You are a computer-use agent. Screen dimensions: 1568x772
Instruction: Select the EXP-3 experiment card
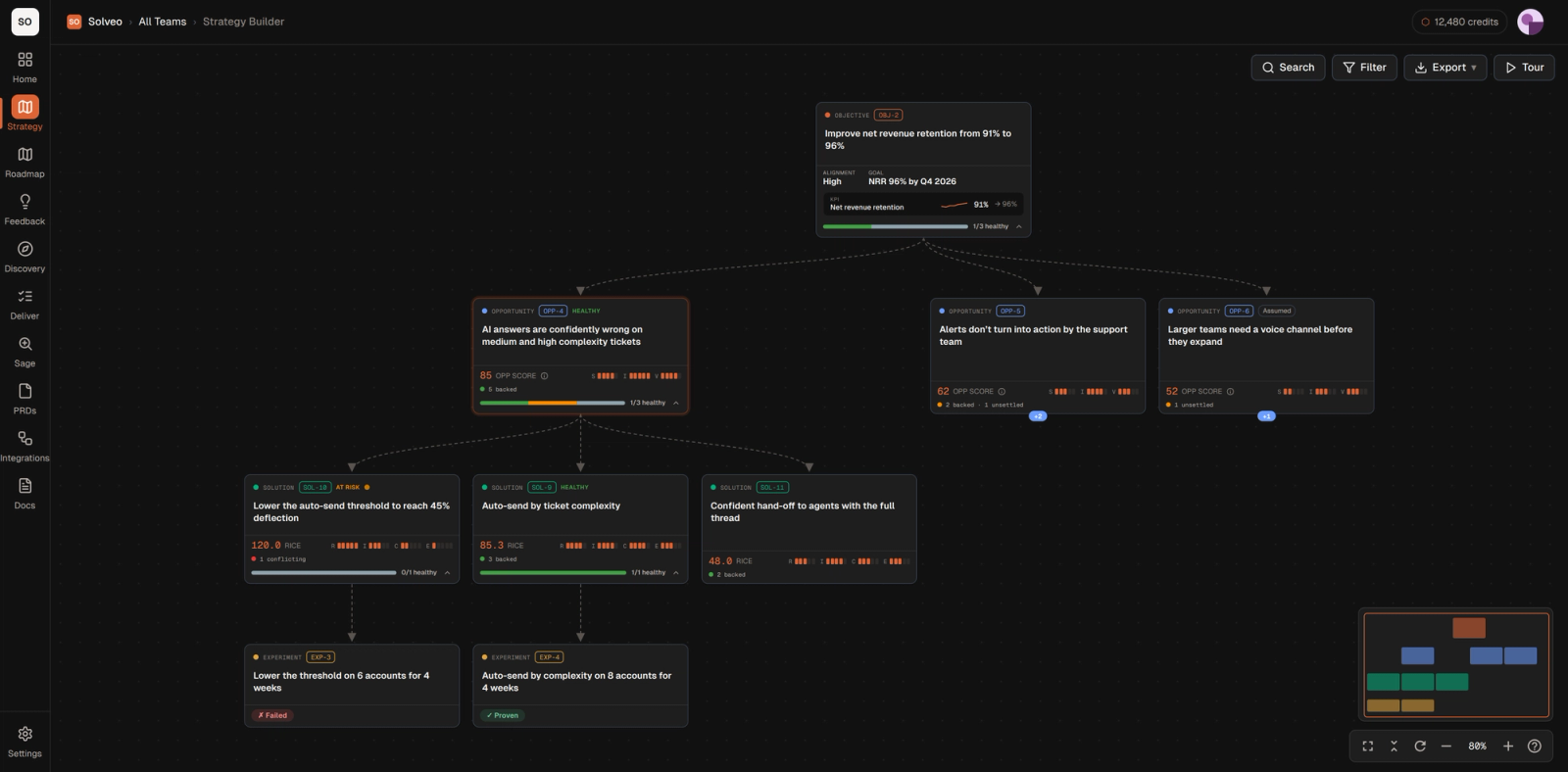(352, 686)
